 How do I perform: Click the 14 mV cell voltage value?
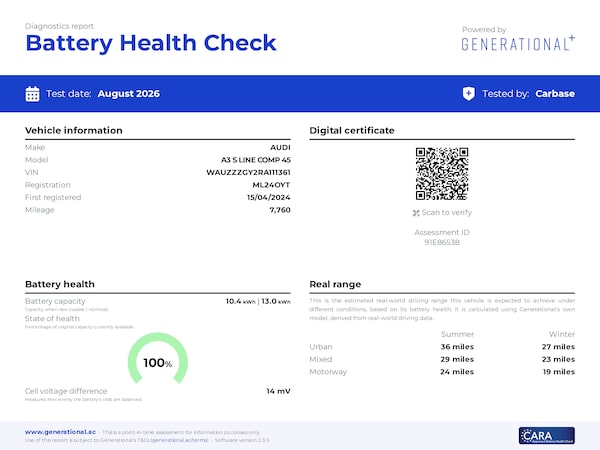pyautogui.click(x=278, y=391)
